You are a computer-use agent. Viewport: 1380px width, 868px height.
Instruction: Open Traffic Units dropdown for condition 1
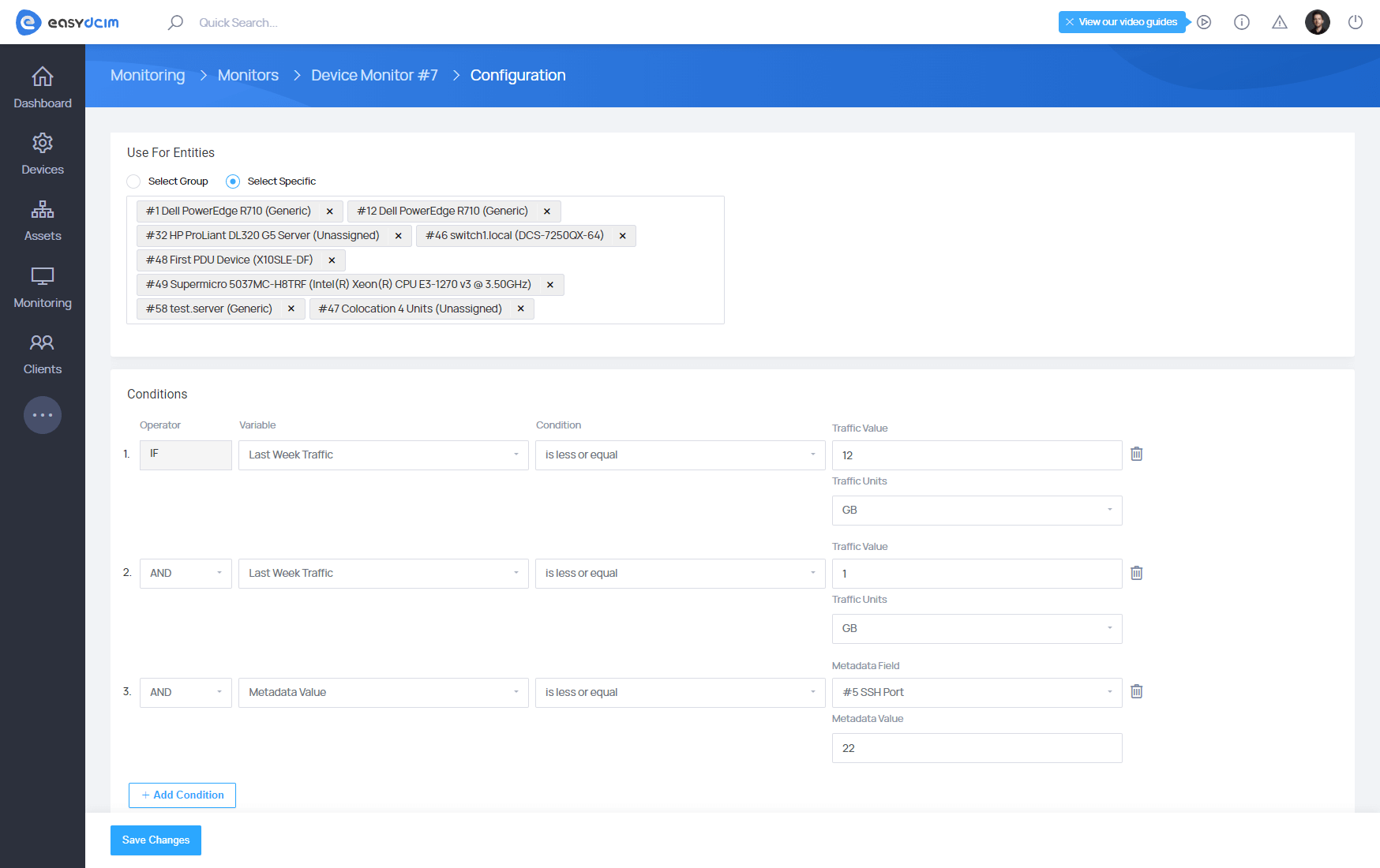[x=977, y=511]
